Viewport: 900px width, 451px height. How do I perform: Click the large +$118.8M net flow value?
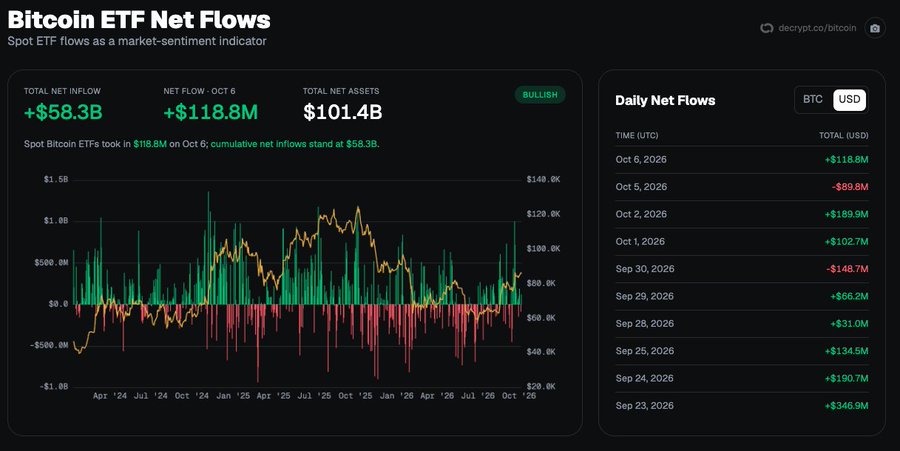click(x=211, y=112)
